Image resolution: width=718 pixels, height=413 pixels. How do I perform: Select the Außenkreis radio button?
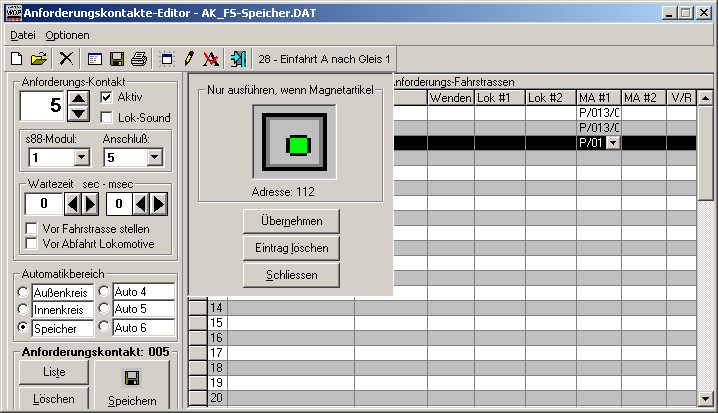coord(24,293)
